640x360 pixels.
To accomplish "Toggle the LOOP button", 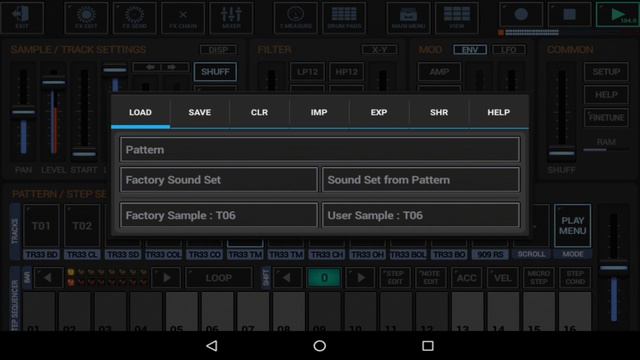I will click(x=218, y=278).
